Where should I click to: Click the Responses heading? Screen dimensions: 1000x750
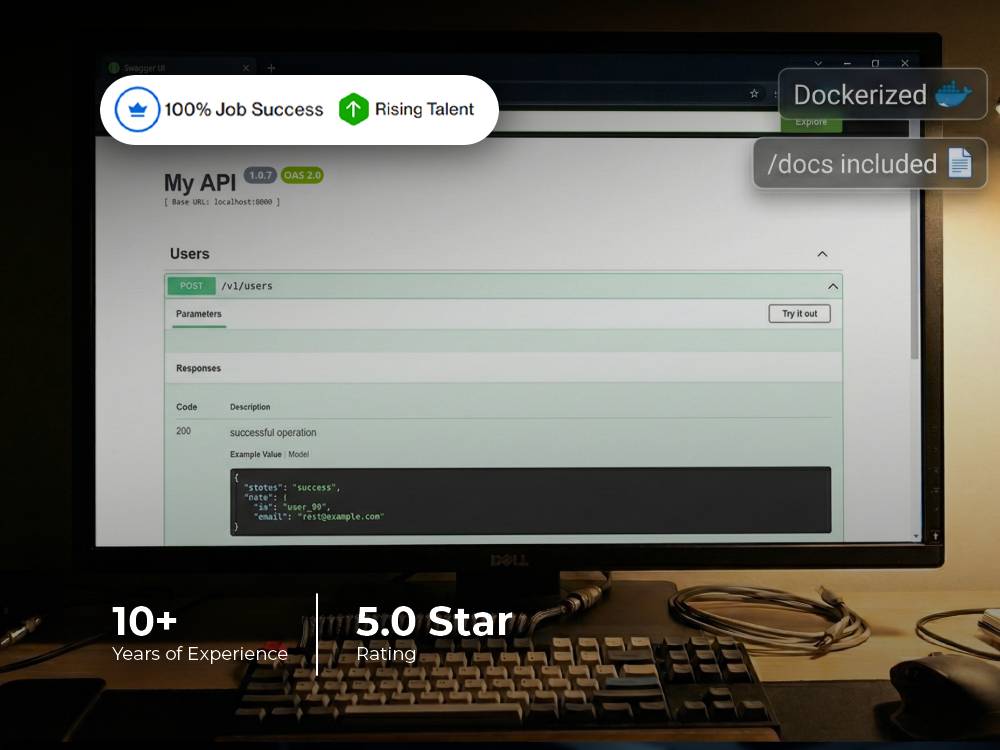[198, 368]
